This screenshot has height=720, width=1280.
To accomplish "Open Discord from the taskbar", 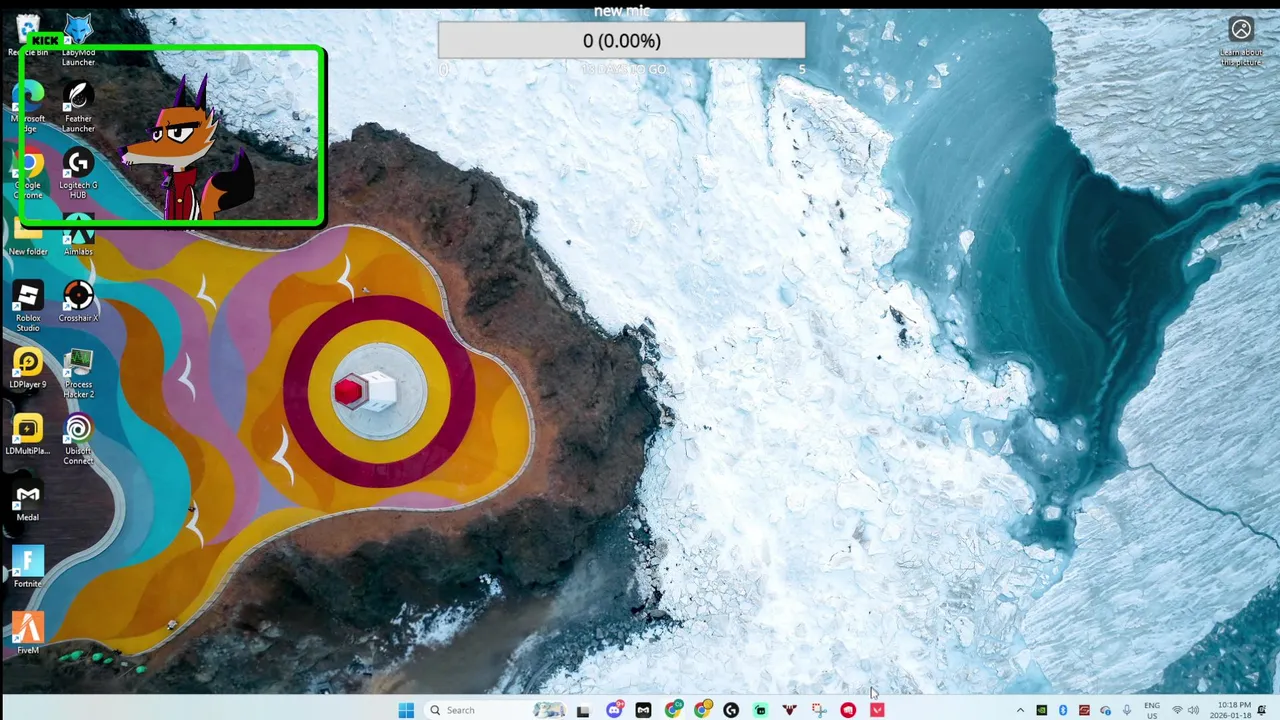I will 614,710.
